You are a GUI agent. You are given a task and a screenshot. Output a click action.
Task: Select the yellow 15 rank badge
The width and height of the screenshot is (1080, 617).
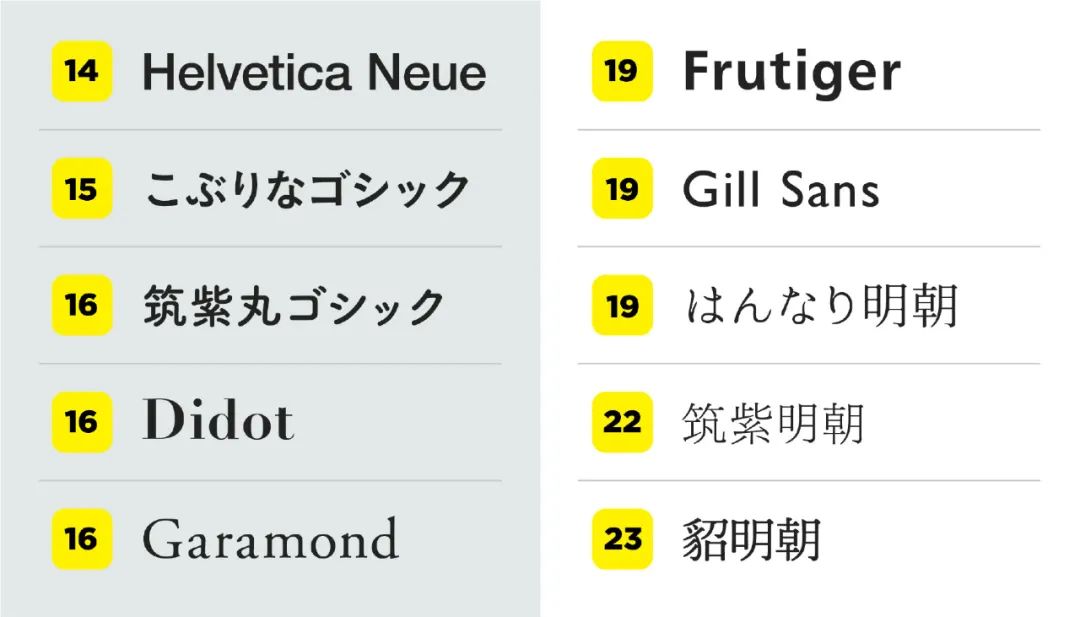[82, 188]
